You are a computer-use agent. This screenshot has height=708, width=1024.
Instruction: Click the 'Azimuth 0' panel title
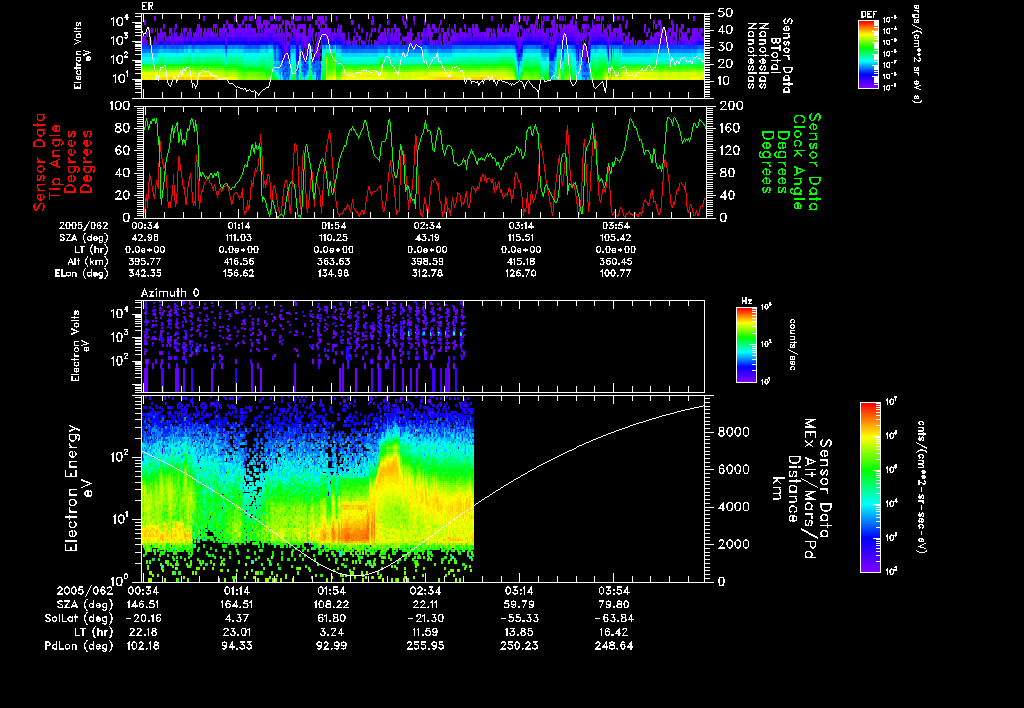(x=170, y=293)
